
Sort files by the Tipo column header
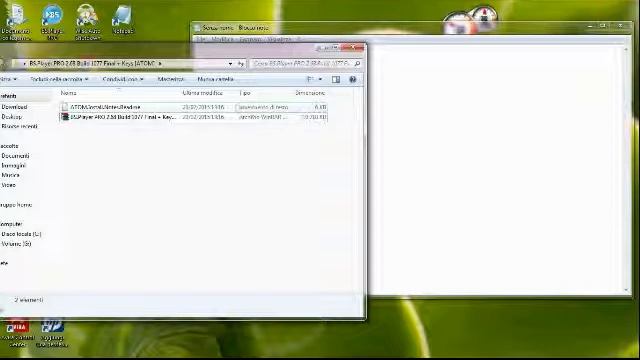tap(245, 93)
